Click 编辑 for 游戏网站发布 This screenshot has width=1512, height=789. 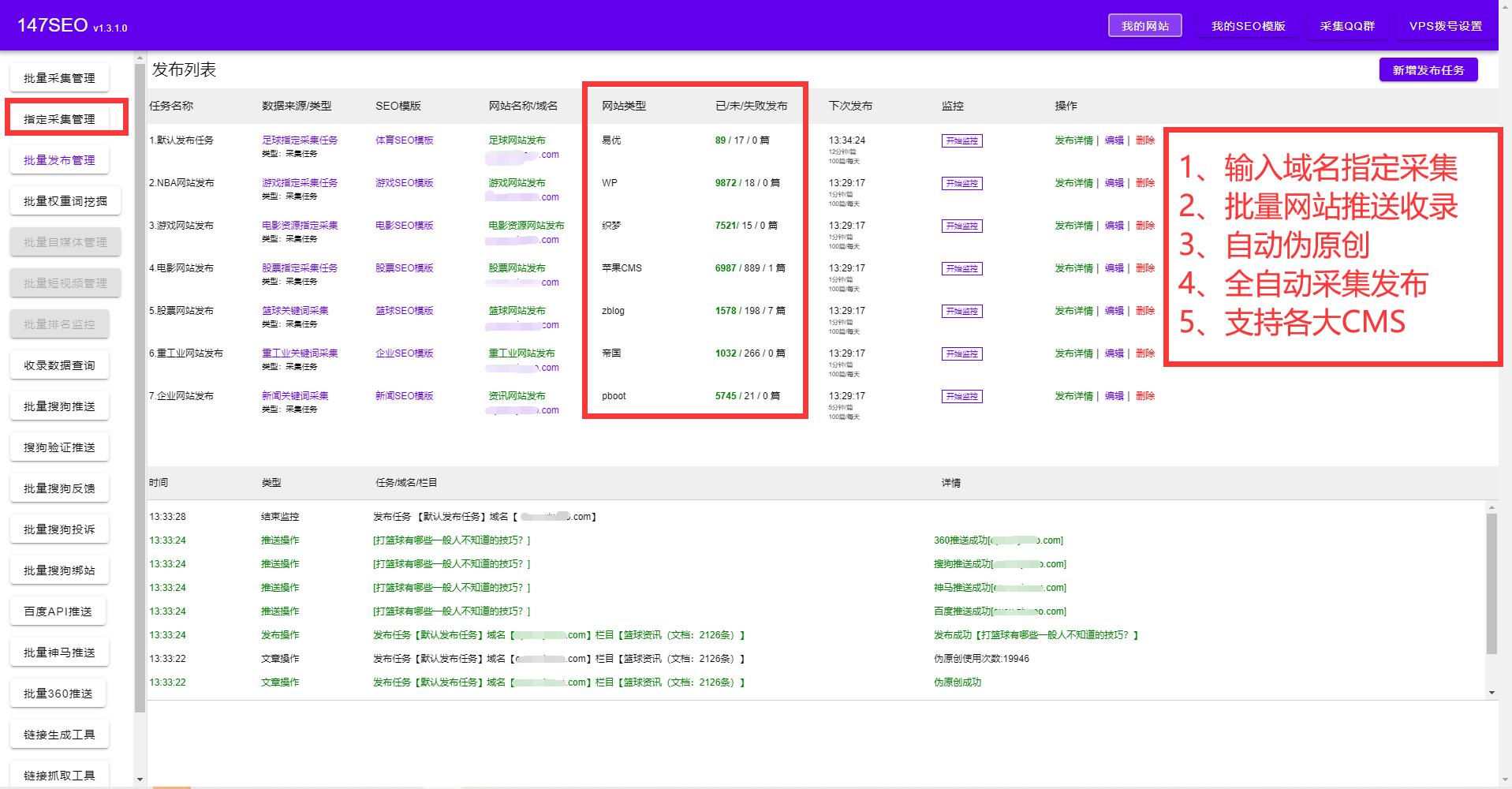(x=1115, y=226)
